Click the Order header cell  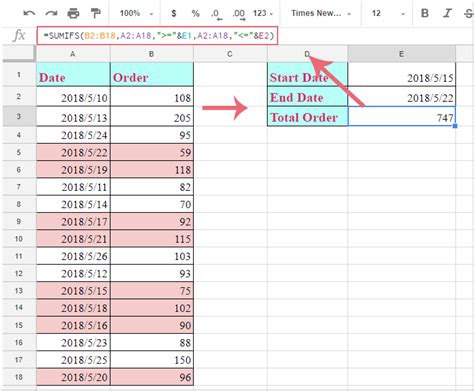(152, 74)
